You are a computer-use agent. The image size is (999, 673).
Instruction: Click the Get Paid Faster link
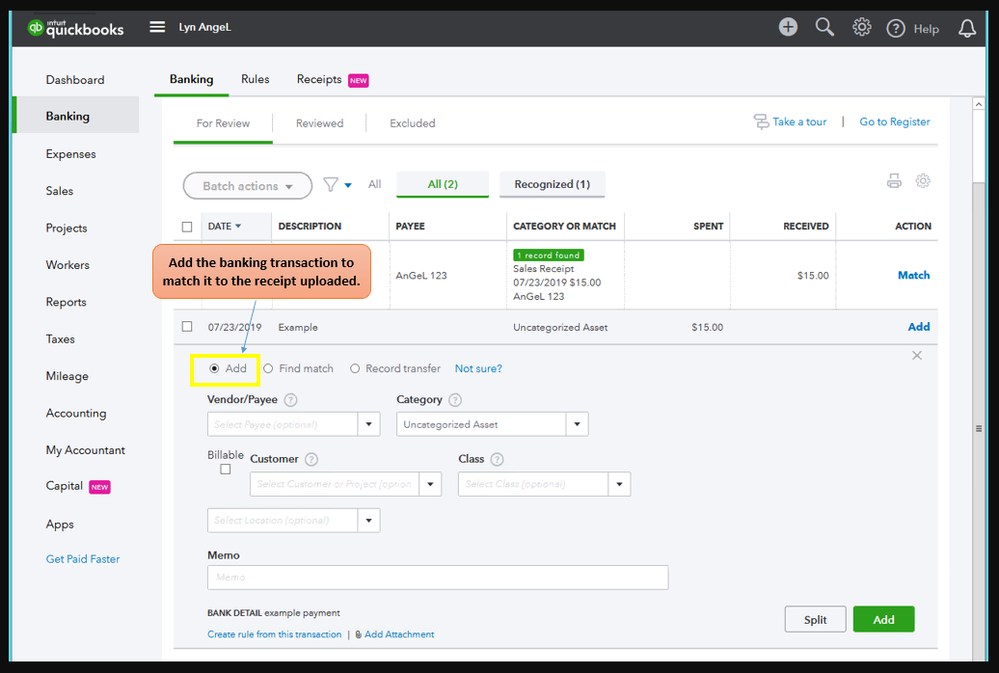point(83,559)
